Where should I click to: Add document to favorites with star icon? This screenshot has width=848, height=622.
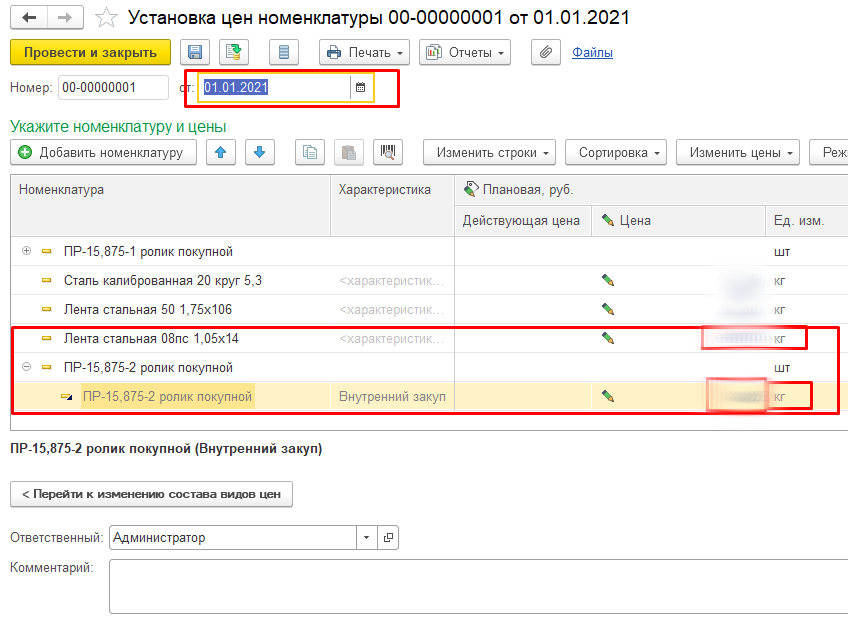(106, 18)
